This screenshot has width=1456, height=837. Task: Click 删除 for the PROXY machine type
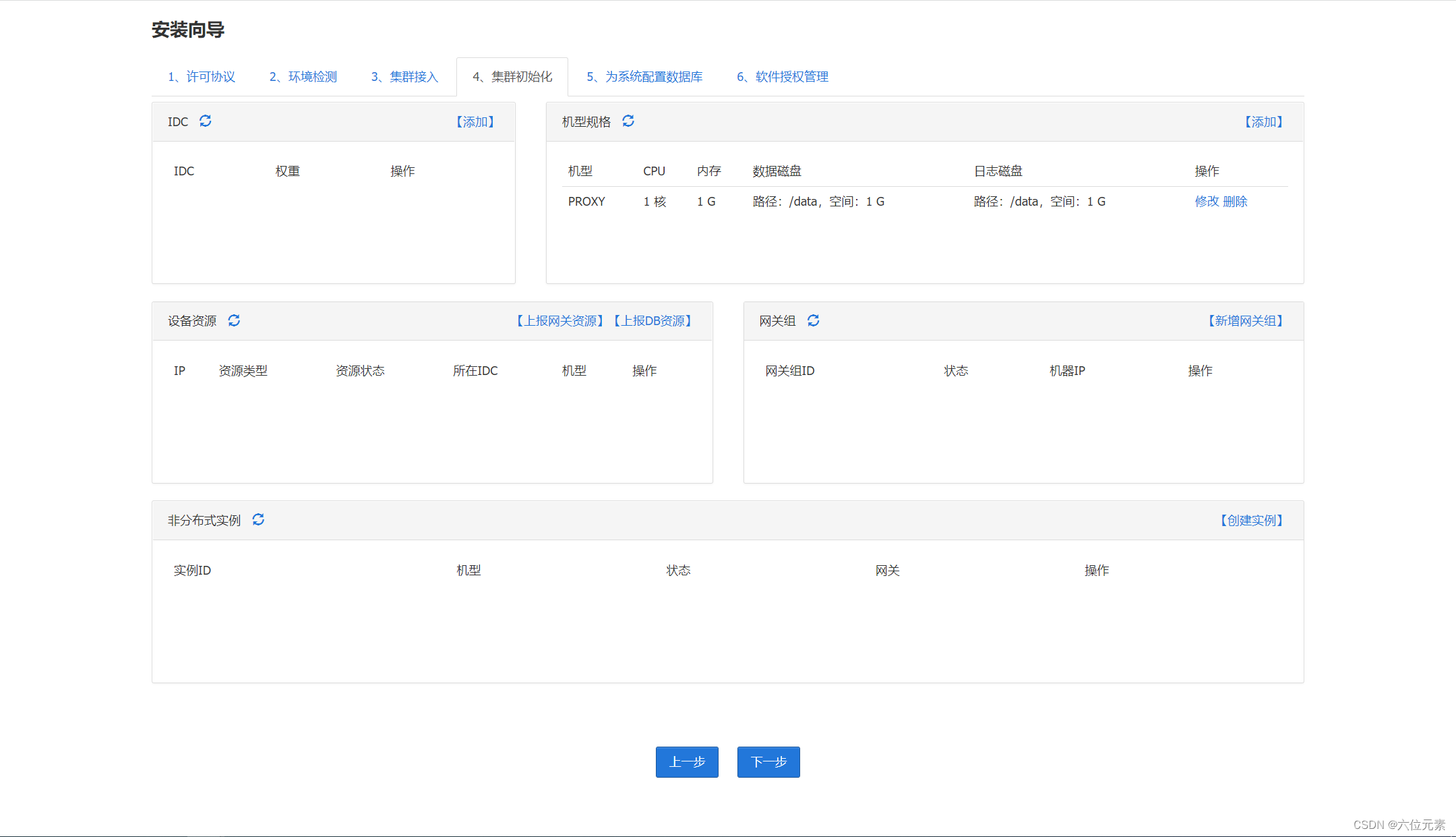click(1236, 202)
